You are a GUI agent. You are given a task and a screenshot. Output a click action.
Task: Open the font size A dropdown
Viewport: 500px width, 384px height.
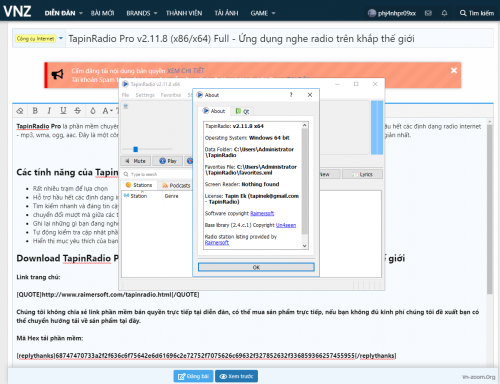[x=107, y=111]
